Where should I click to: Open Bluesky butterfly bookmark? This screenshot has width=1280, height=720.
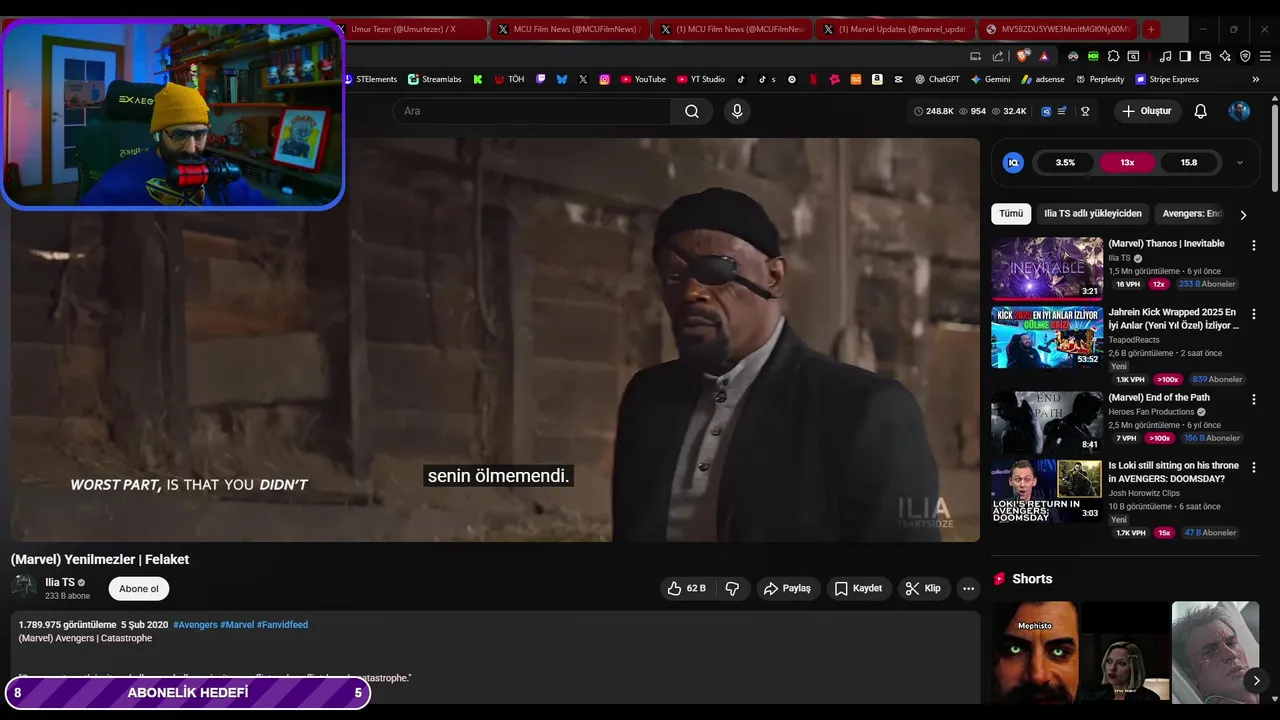tap(562, 79)
